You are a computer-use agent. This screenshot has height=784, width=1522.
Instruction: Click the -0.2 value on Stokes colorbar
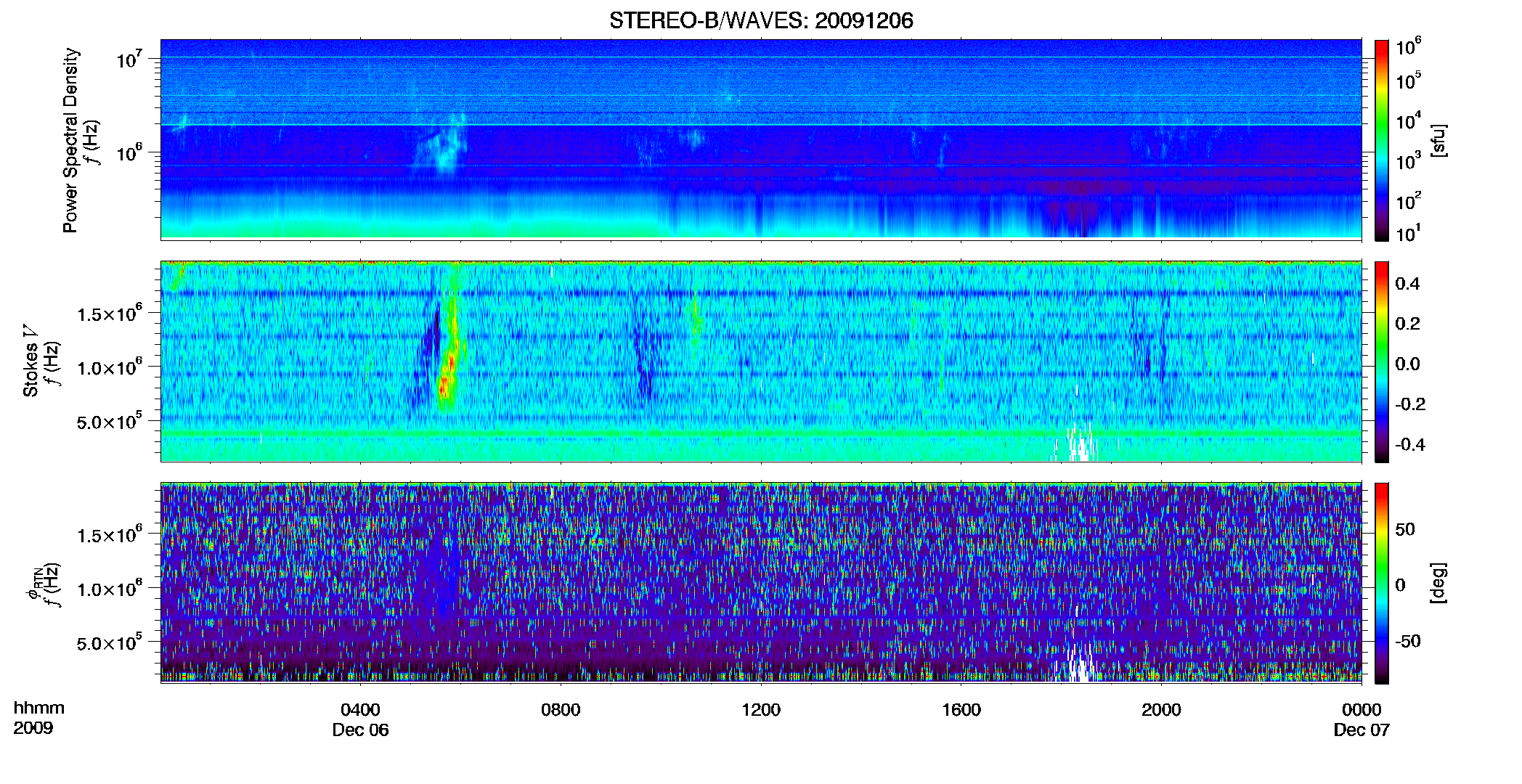point(1410,404)
